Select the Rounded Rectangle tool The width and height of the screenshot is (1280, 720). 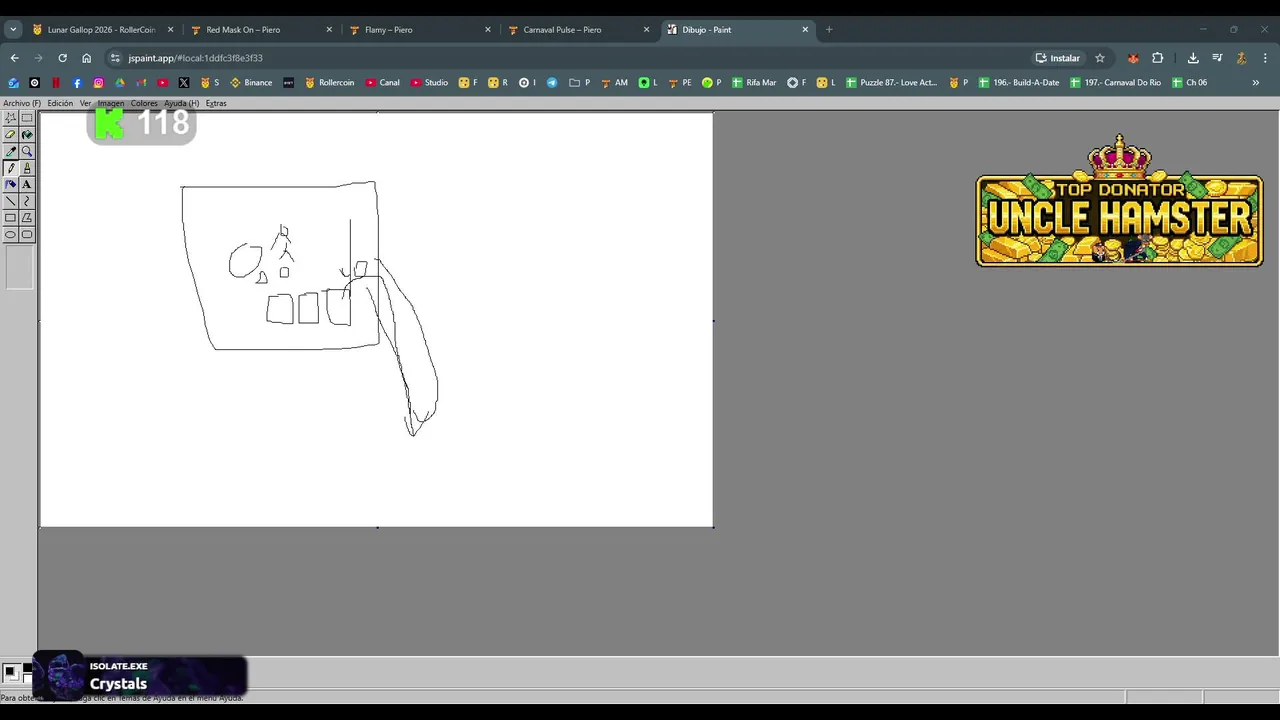(27, 235)
